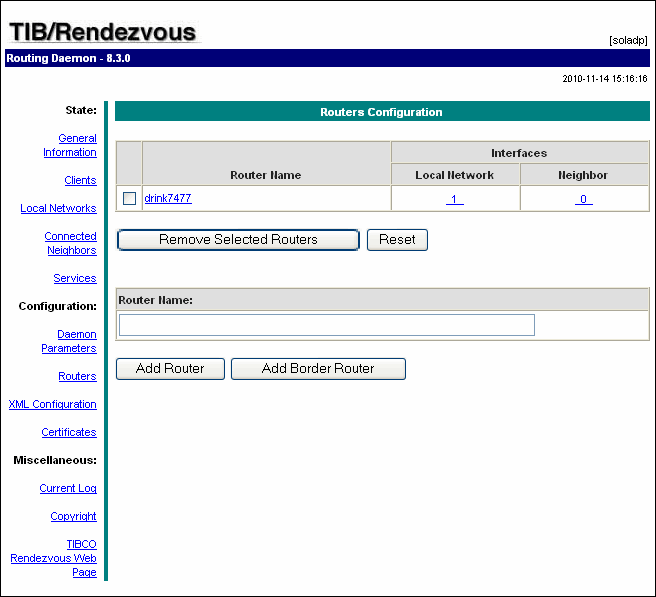
Task: Open Neighbor interface count 0
Action: click(x=584, y=199)
